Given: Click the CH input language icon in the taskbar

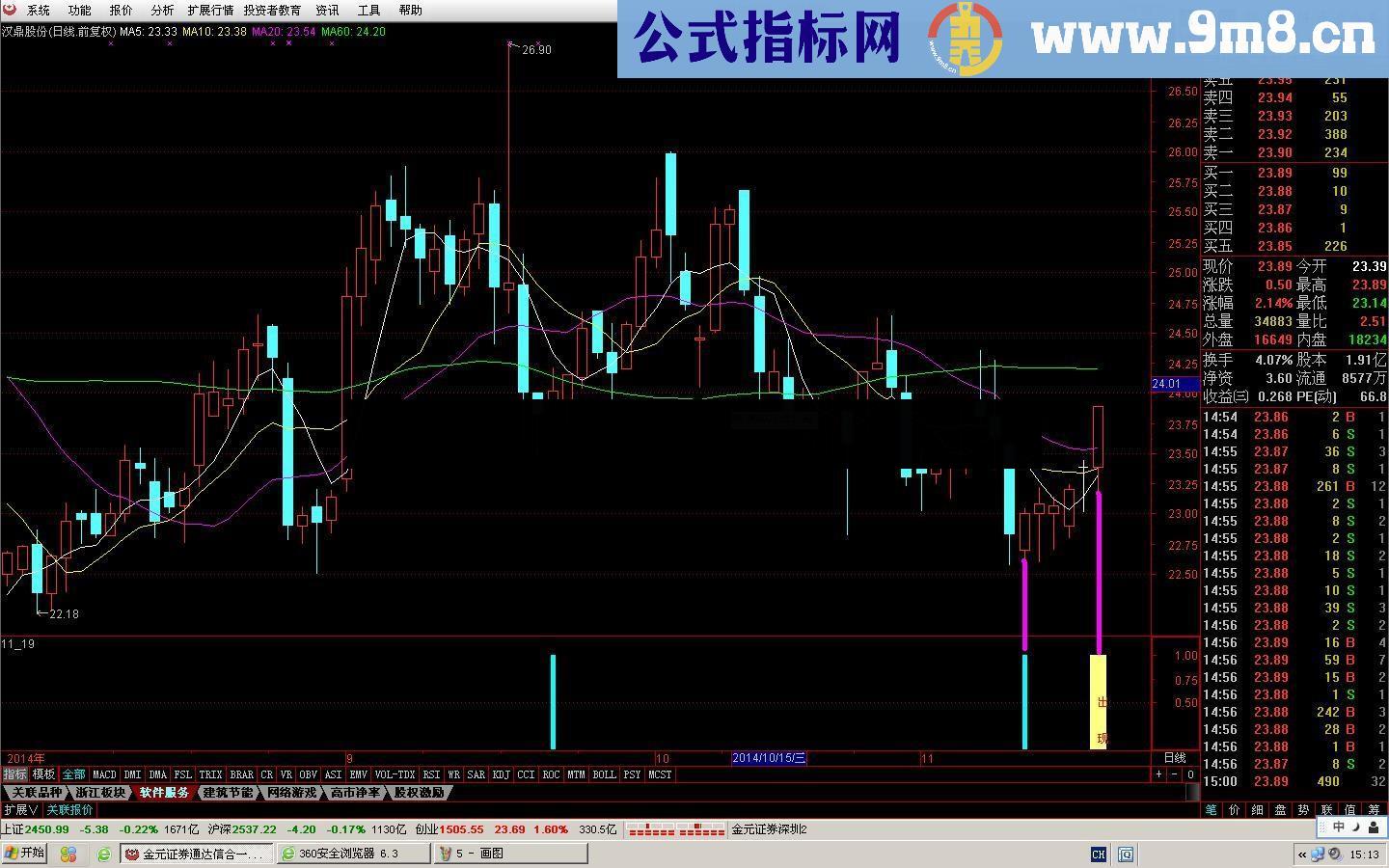Looking at the screenshot, I should 1098,854.
